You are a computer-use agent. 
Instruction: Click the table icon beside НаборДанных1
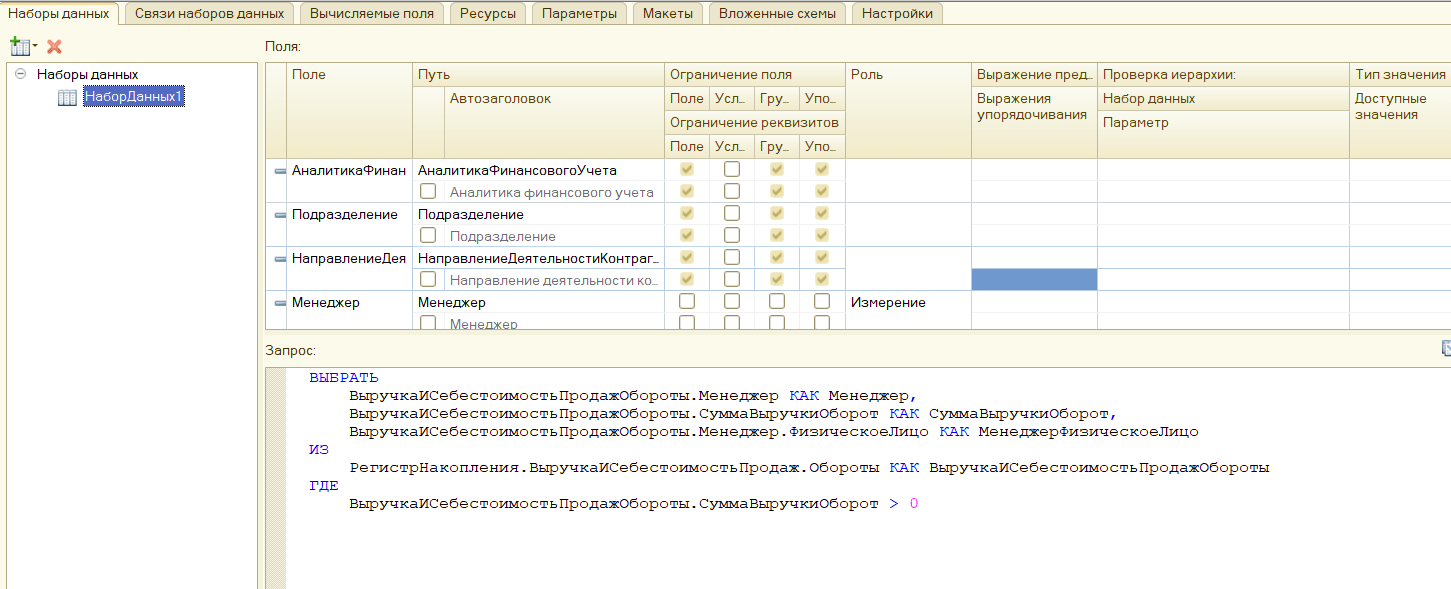(67, 97)
